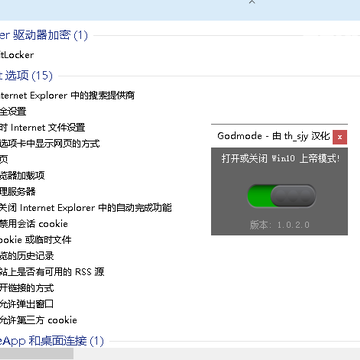Viewport: 360px width, 360px height.
Task: Collapse the 和桌面连接 (1) group header
Action: 52,341
